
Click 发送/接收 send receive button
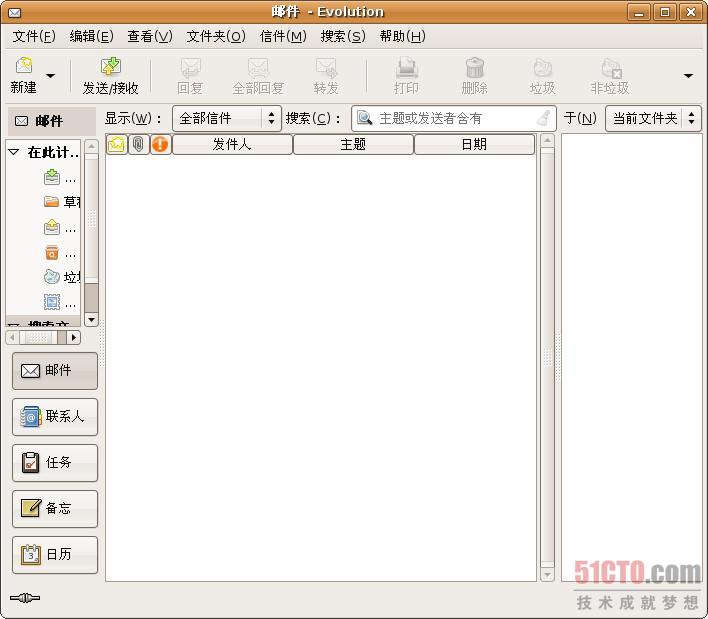coord(111,76)
